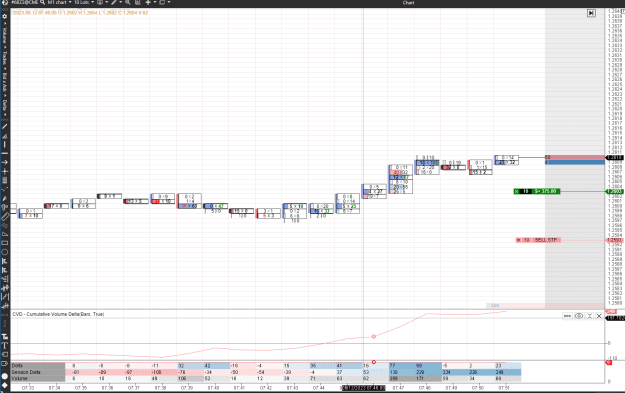Toggle the Delta cluster mode in sidebar
The width and height of the screenshot is (625, 393).
[5, 105]
